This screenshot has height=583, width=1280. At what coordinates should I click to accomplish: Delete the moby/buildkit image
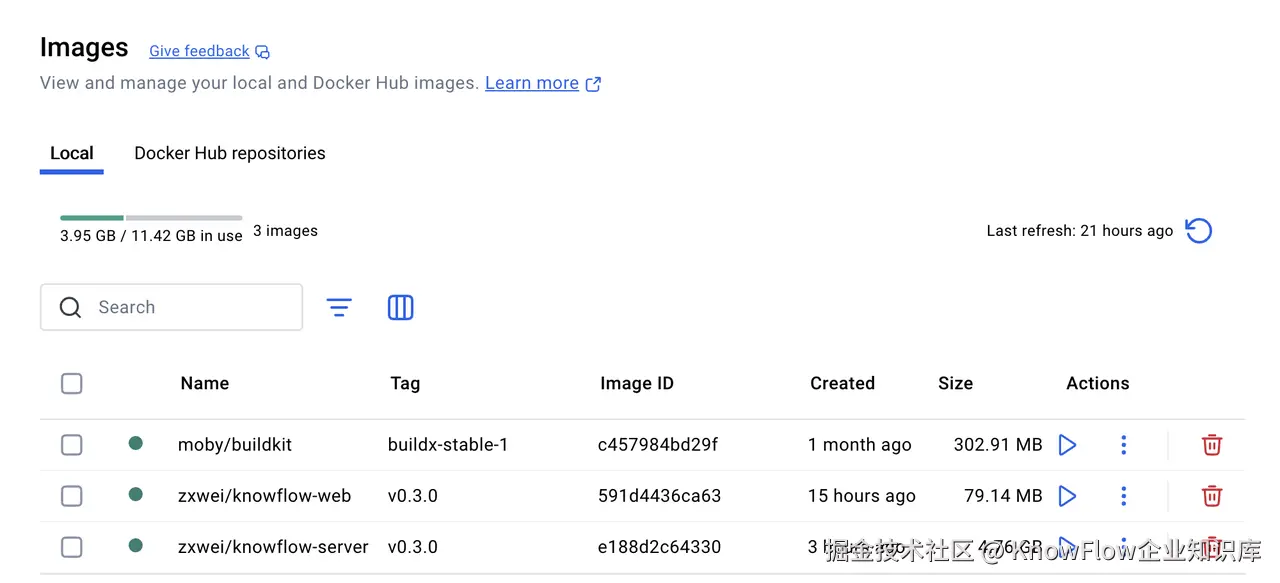coord(1212,445)
